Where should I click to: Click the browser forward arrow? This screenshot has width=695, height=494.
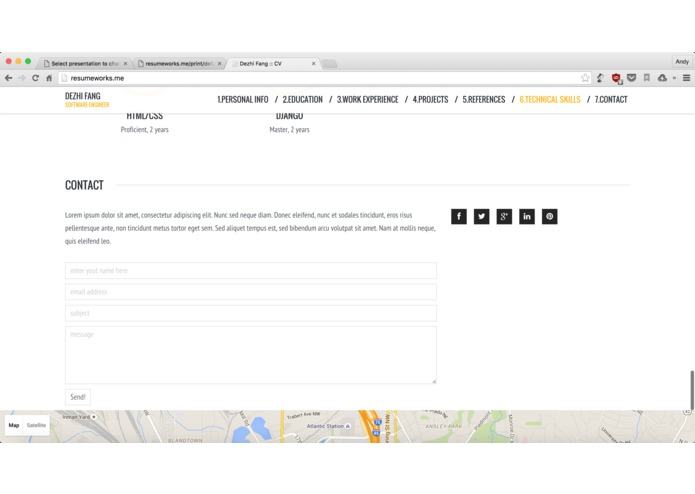(22, 78)
